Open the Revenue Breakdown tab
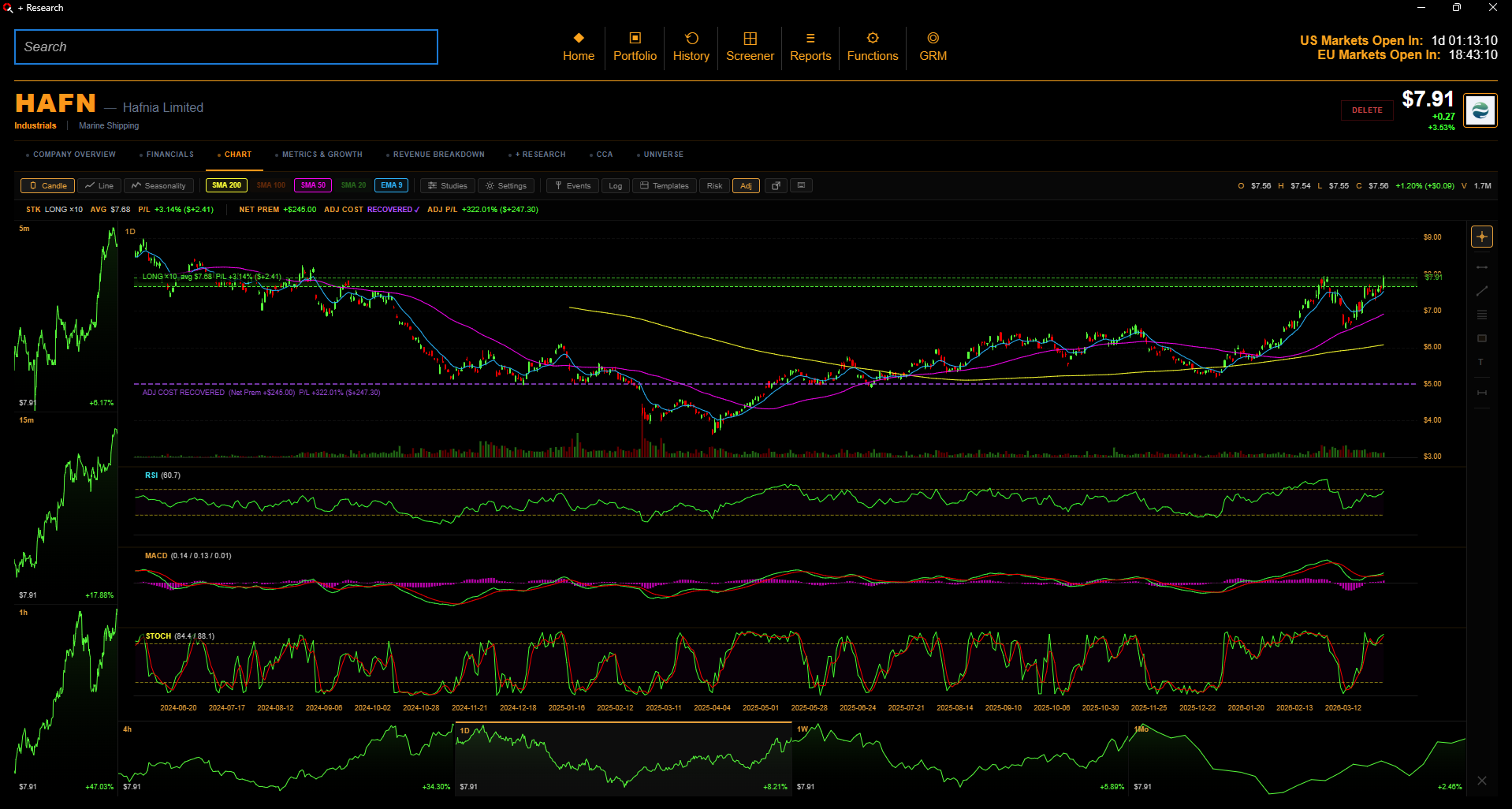Screen dimensions: 1512x809 click(435, 155)
